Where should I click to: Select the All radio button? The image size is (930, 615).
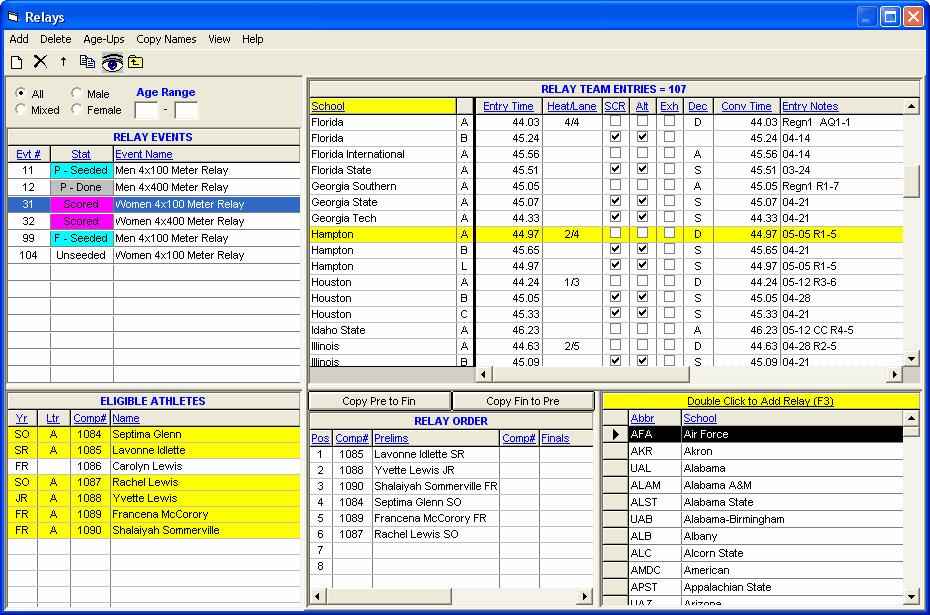[21, 93]
